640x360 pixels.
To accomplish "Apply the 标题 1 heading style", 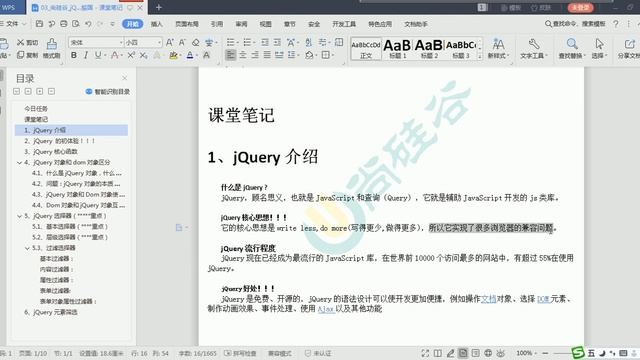I will [397, 49].
